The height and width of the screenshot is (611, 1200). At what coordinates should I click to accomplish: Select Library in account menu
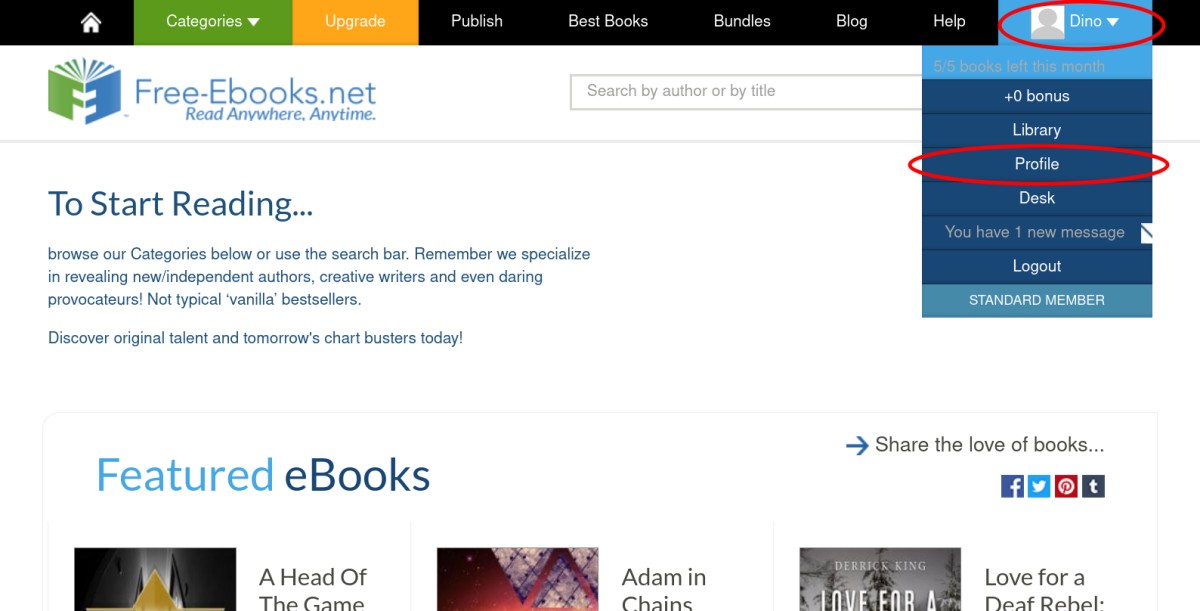click(x=1036, y=130)
